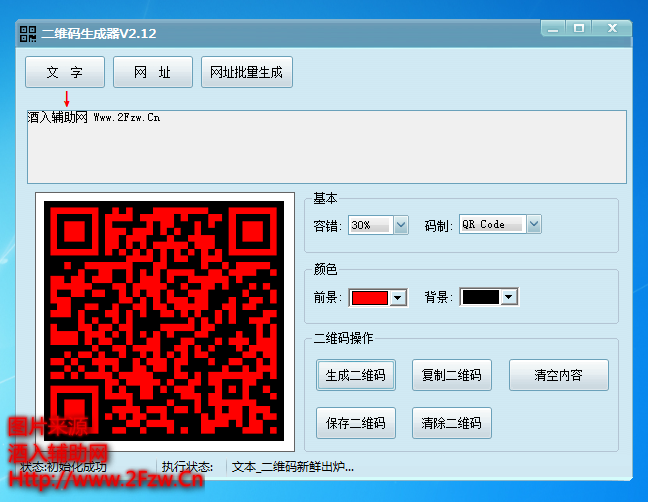Click the 容错: label

coord(328,226)
